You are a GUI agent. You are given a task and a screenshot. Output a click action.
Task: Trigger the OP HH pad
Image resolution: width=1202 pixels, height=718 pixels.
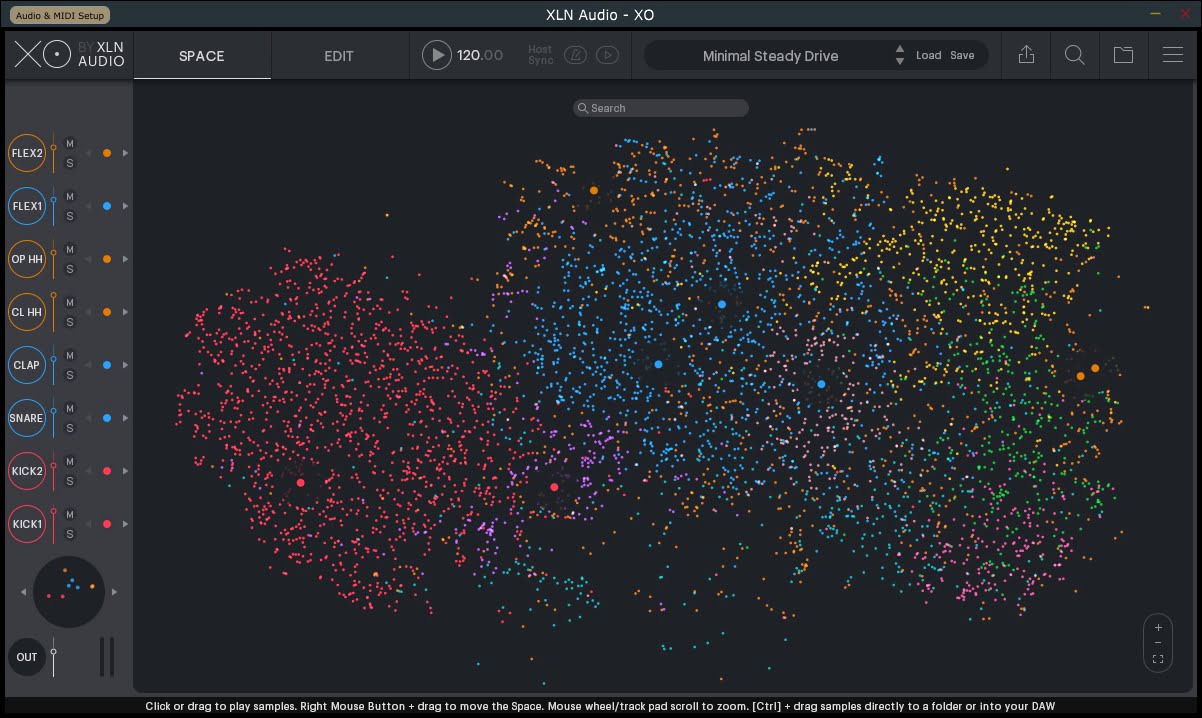click(27, 259)
